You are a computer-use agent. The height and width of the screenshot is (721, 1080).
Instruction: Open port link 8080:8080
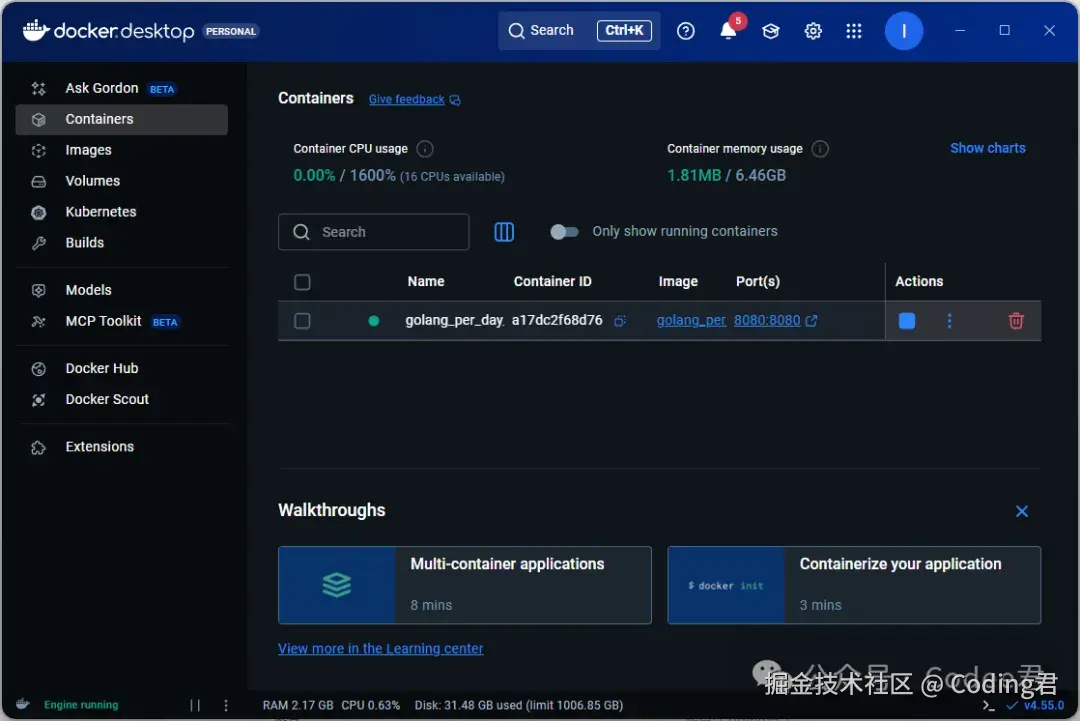point(767,320)
